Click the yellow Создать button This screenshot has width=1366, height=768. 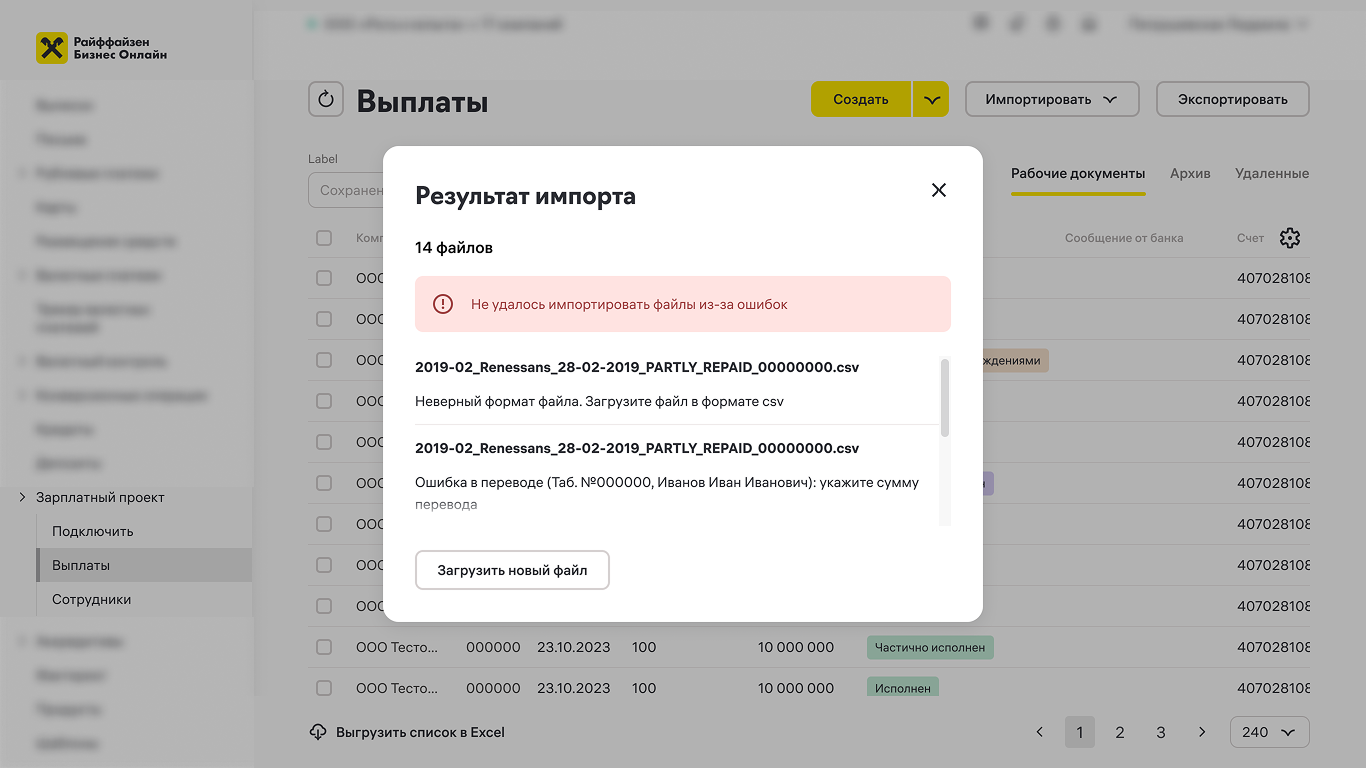point(861,99)
